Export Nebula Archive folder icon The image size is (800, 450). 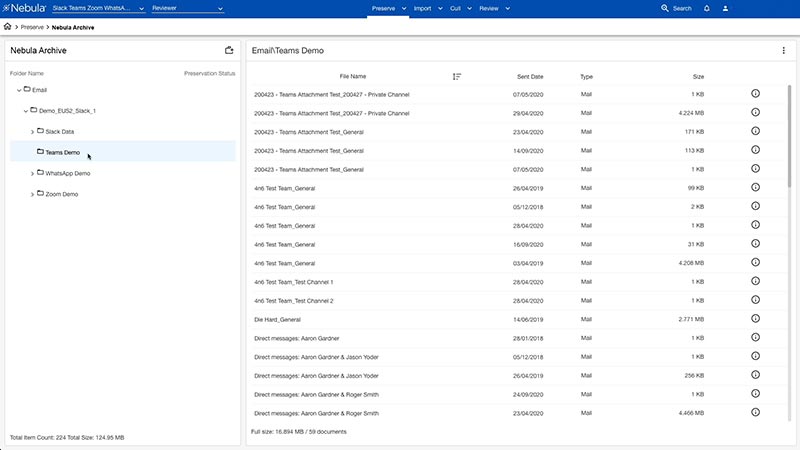pyautogui.click(x=229, y=50)
